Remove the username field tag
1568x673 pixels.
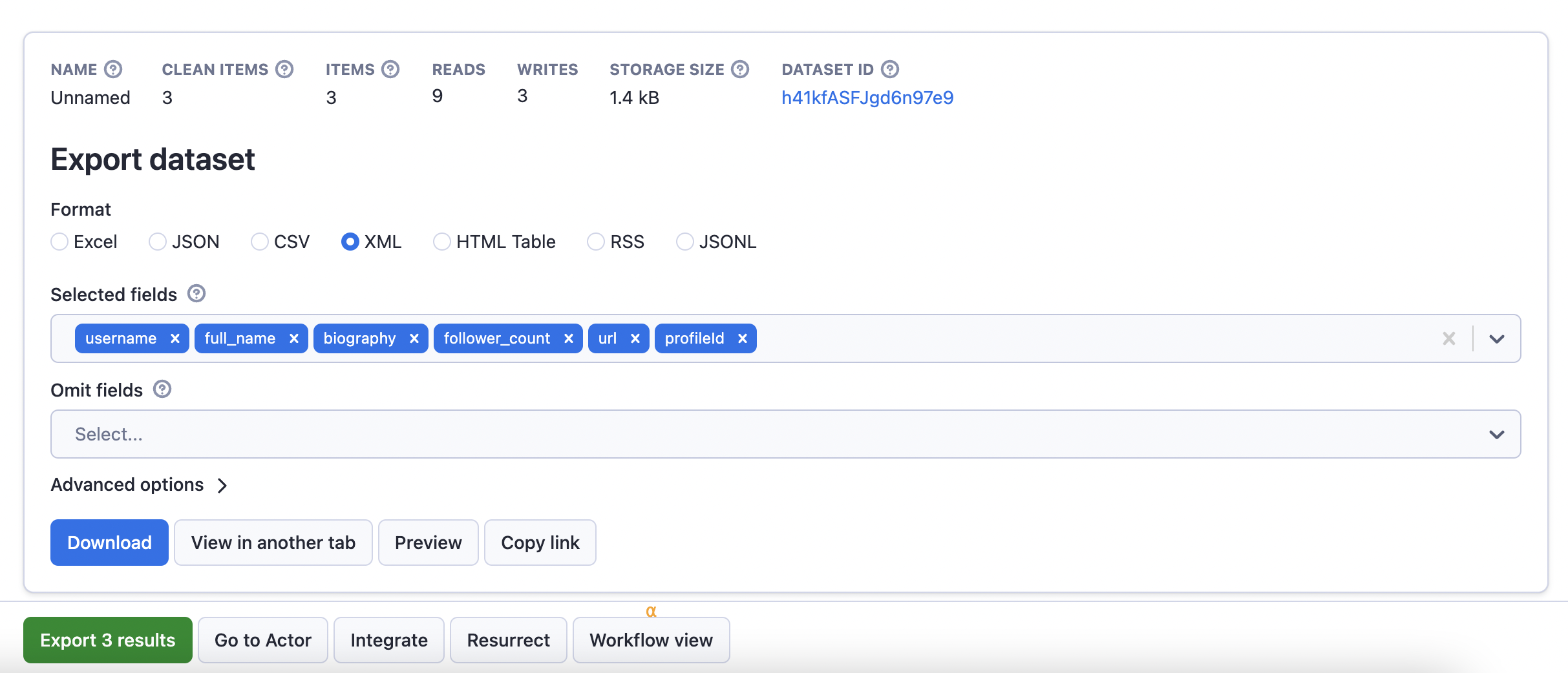pyautogui.click(x=175, y=338)
